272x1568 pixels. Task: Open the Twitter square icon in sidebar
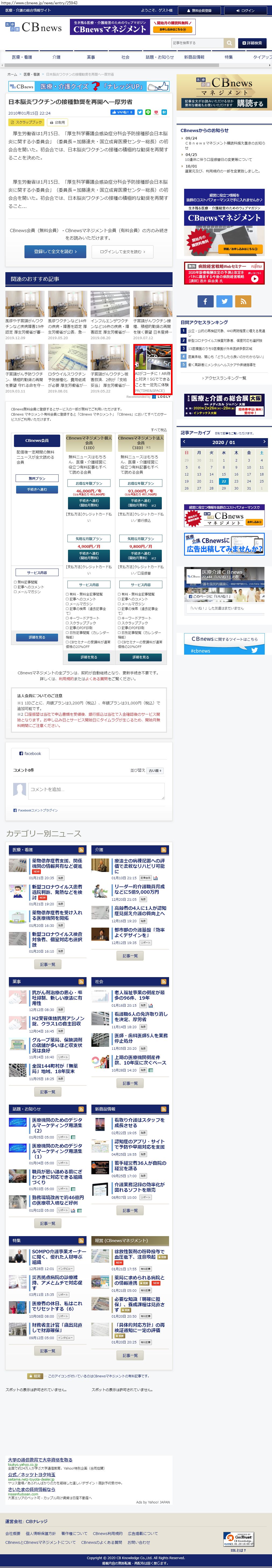(x=224, y=301)
